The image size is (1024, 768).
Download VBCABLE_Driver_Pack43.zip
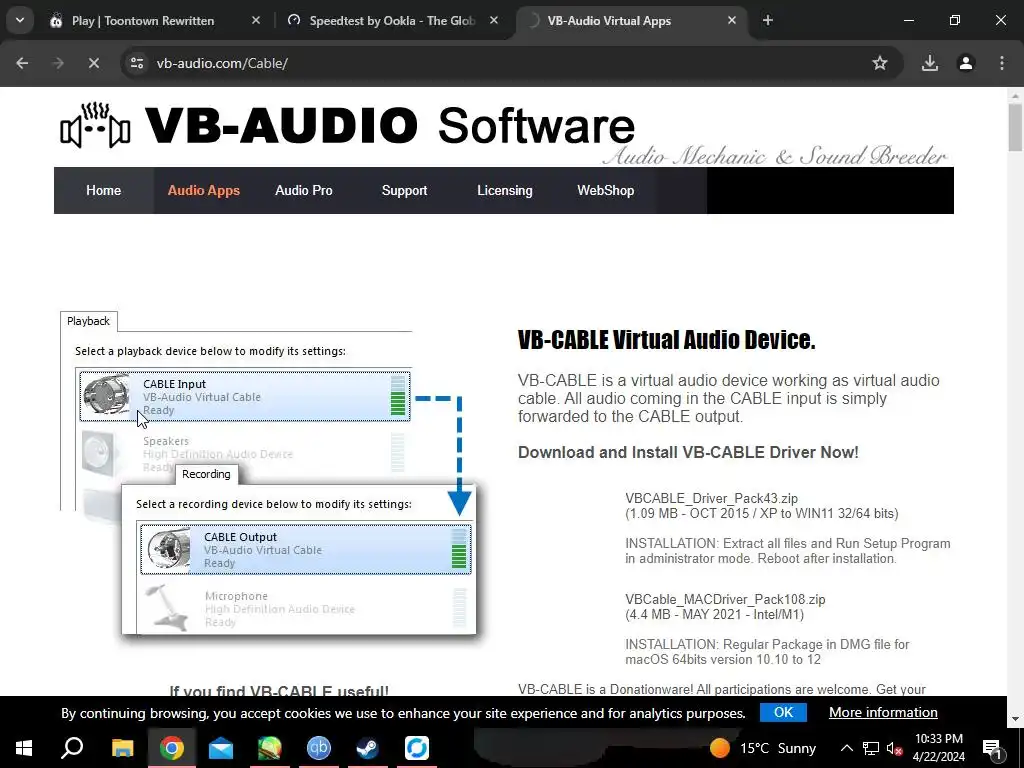coord(711,498)
